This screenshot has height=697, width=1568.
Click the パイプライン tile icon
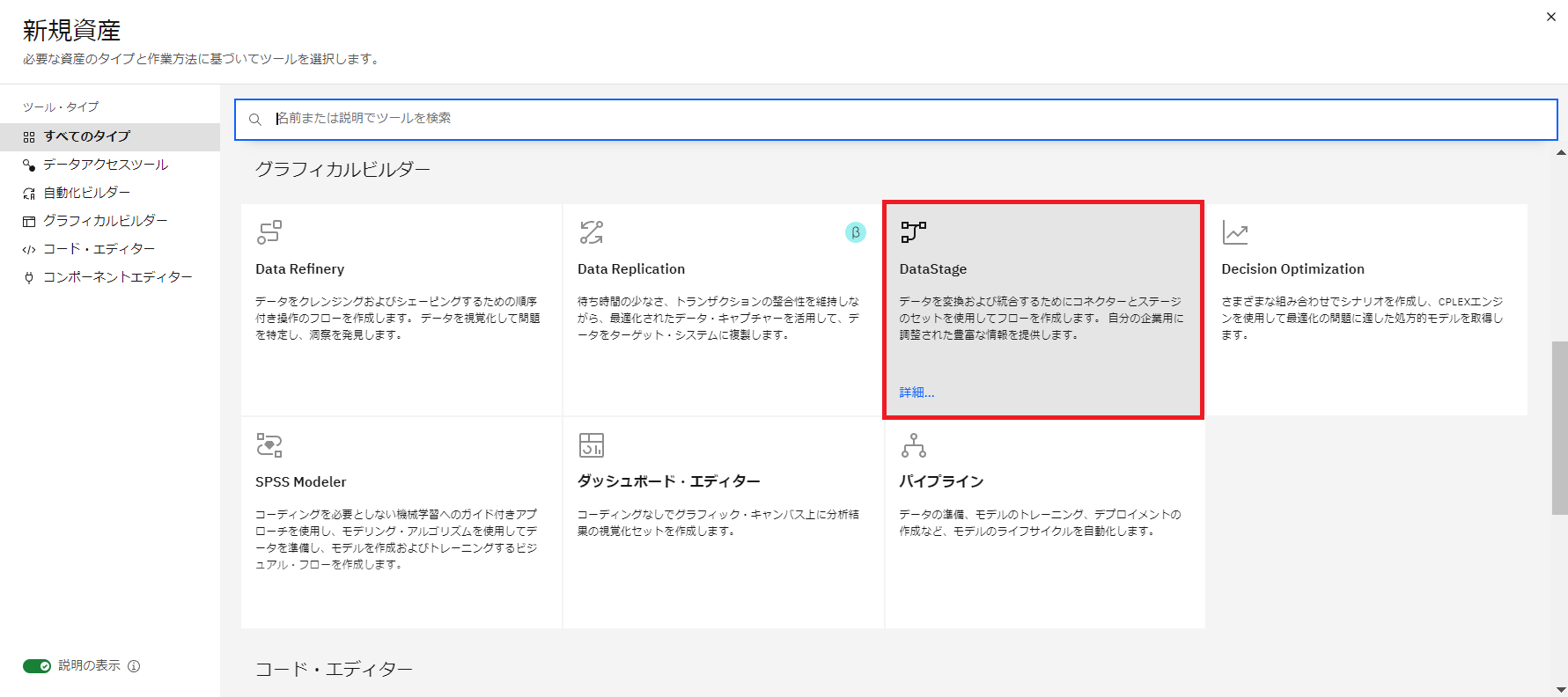tap(914, 445)
